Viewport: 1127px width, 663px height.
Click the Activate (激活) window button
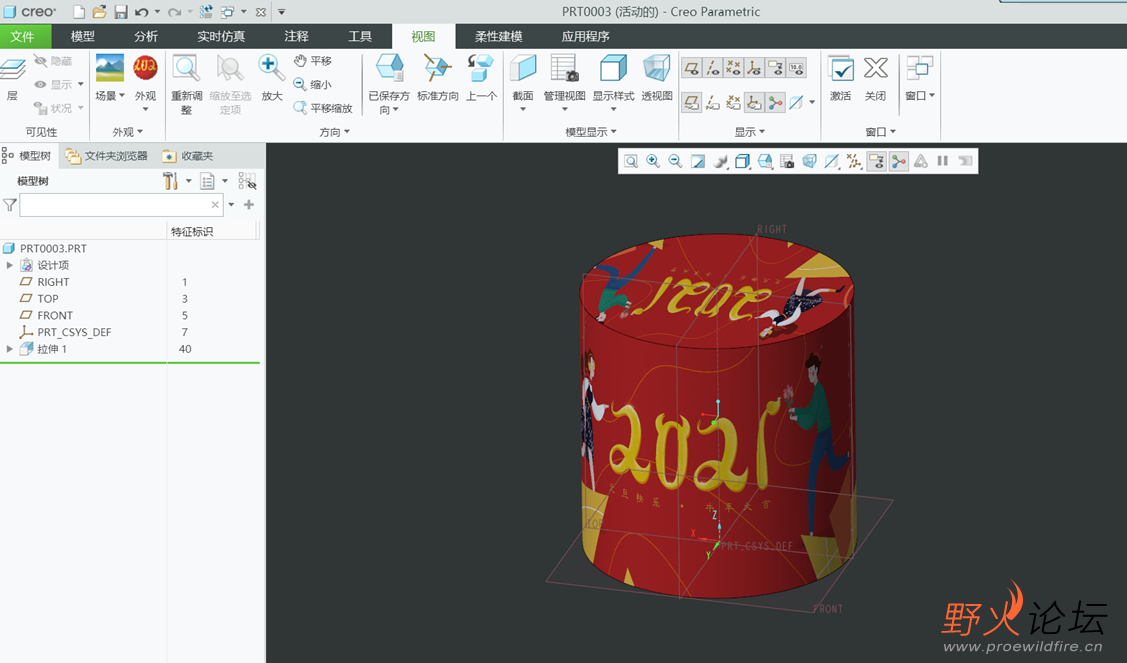(x=840, y=78)
